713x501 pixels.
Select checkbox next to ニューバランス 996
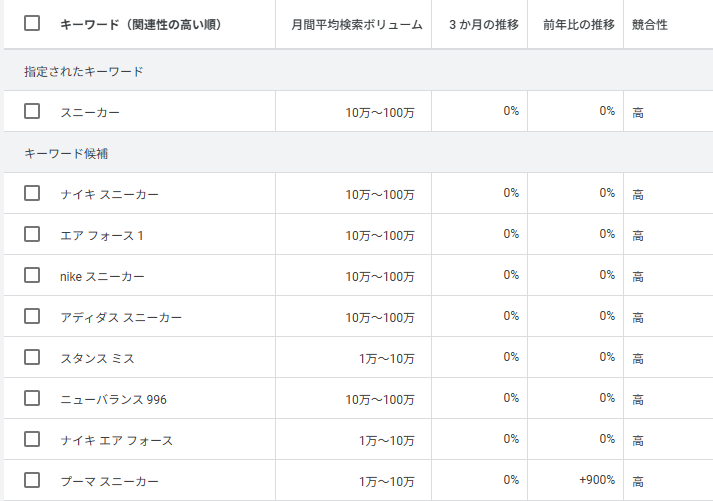tap(32, 398)
